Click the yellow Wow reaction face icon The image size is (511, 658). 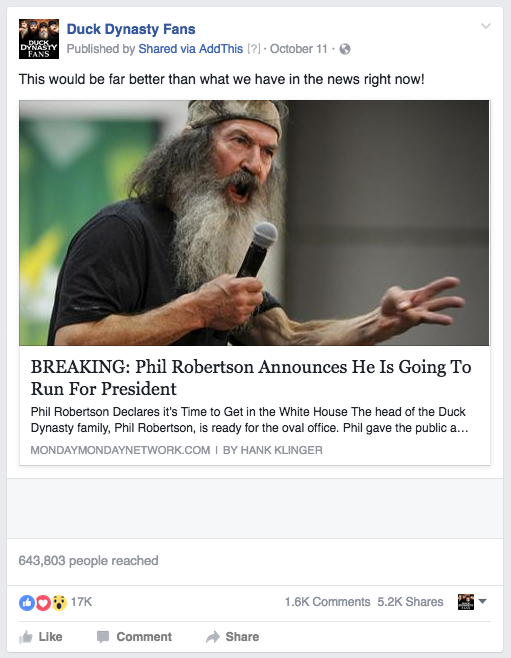tap(59, 603)
